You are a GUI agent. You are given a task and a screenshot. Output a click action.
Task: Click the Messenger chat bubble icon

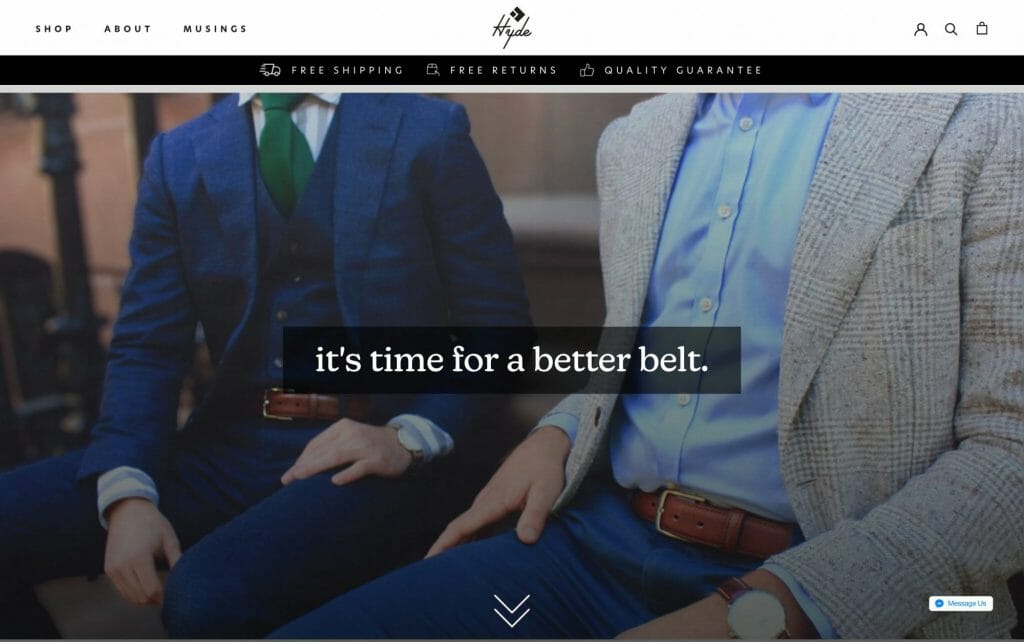pyautogui.click(x=939, y=603)
